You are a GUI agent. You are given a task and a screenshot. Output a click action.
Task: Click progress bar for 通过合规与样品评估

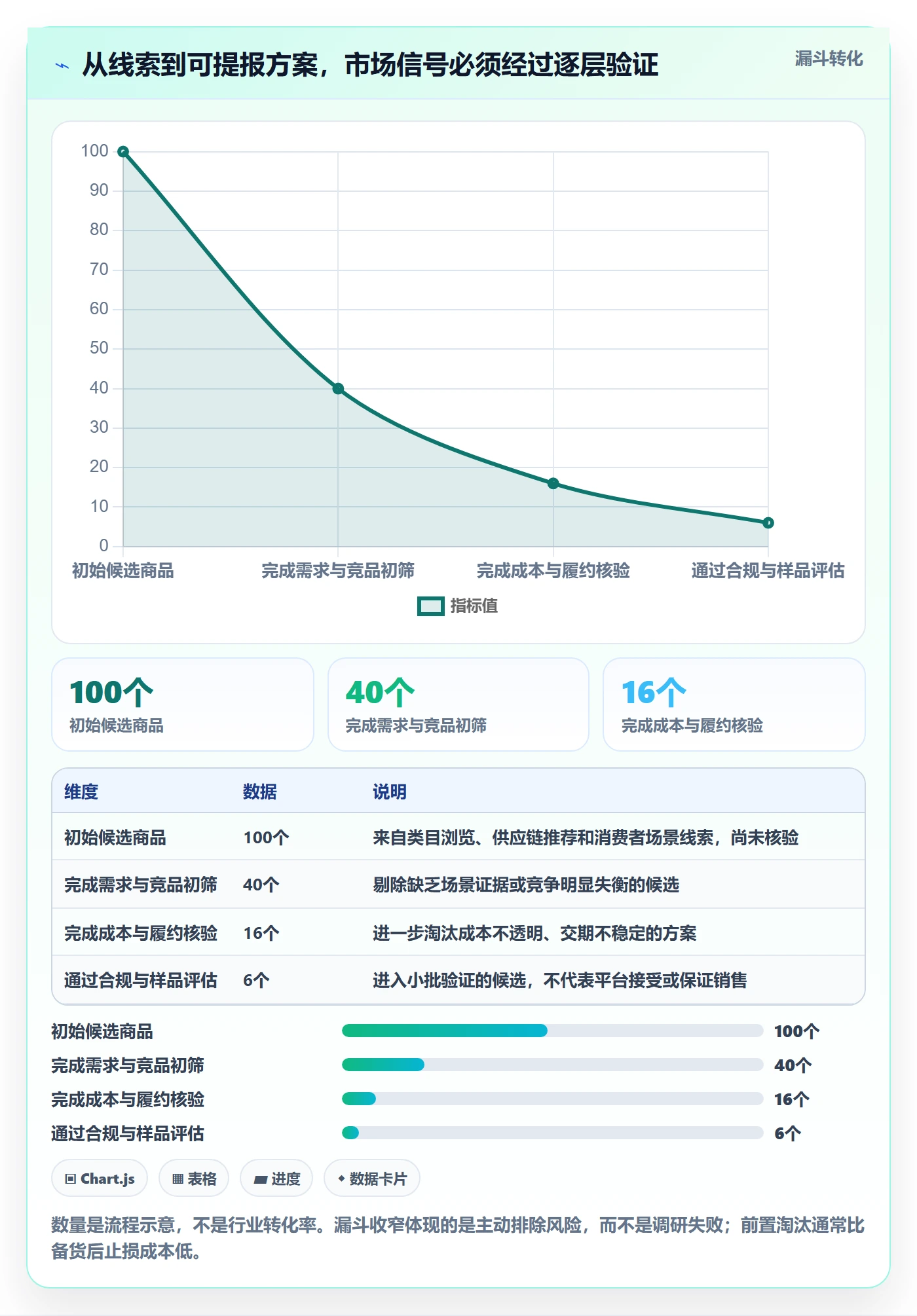point(552,1133)
